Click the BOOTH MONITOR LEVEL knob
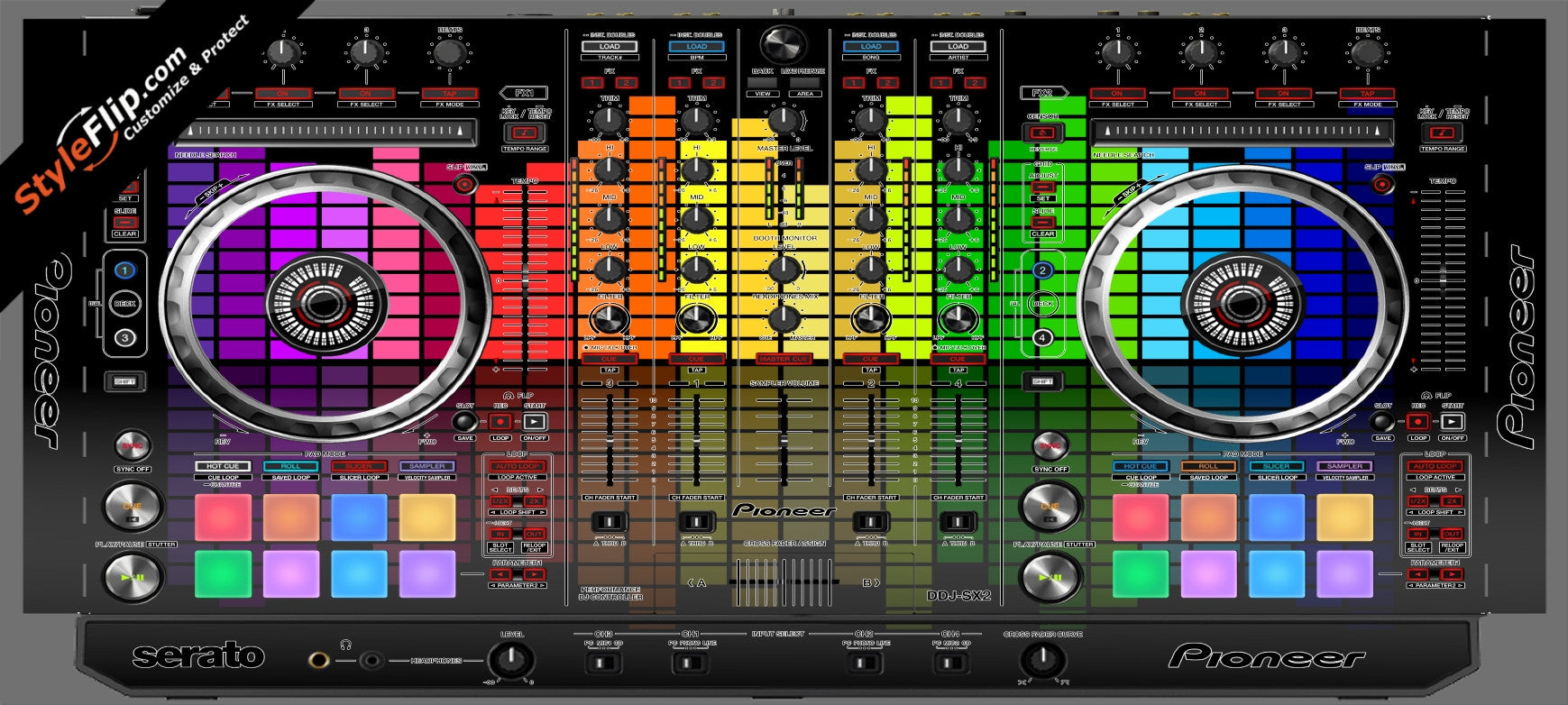The image size is (1568, 705). 783,268
